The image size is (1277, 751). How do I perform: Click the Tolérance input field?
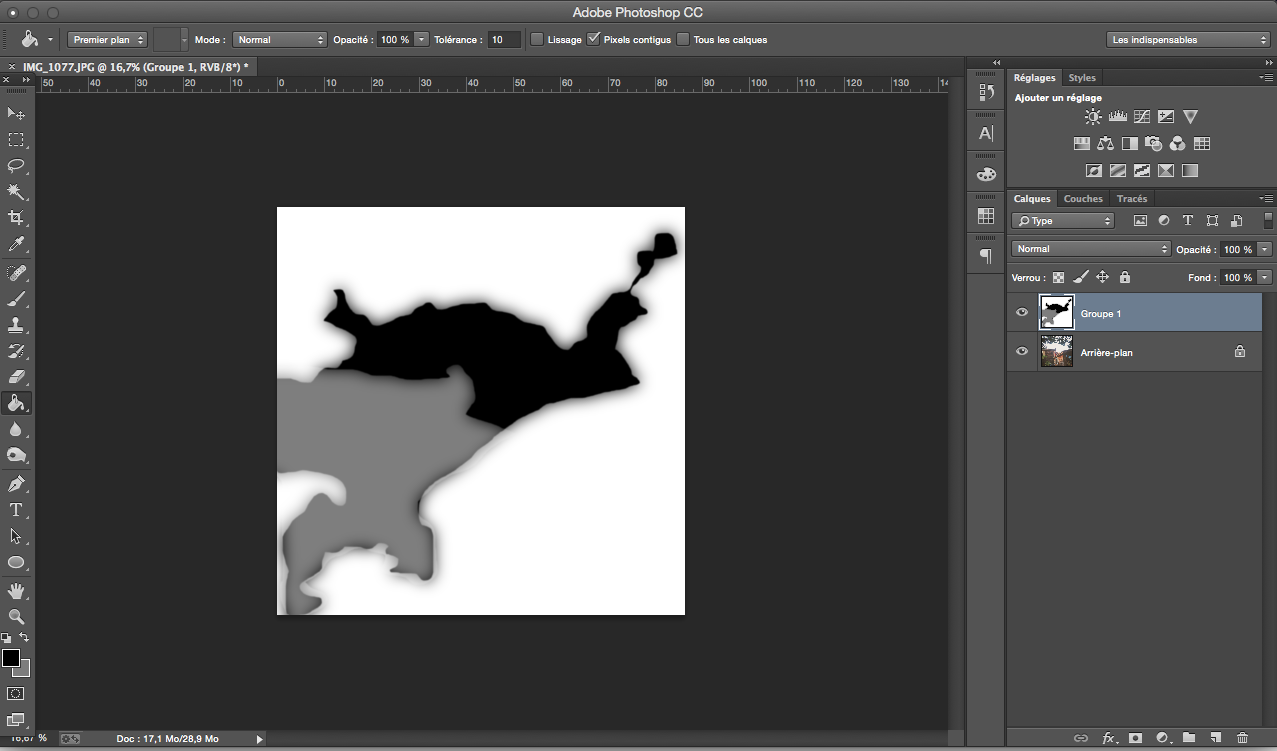coord(504,39)
